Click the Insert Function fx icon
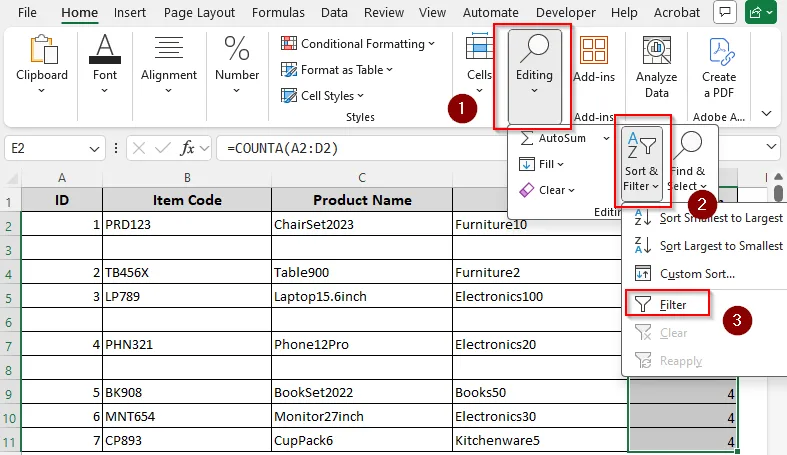Image resolution: width=787 pixels, height=455 pixels. 187,148
